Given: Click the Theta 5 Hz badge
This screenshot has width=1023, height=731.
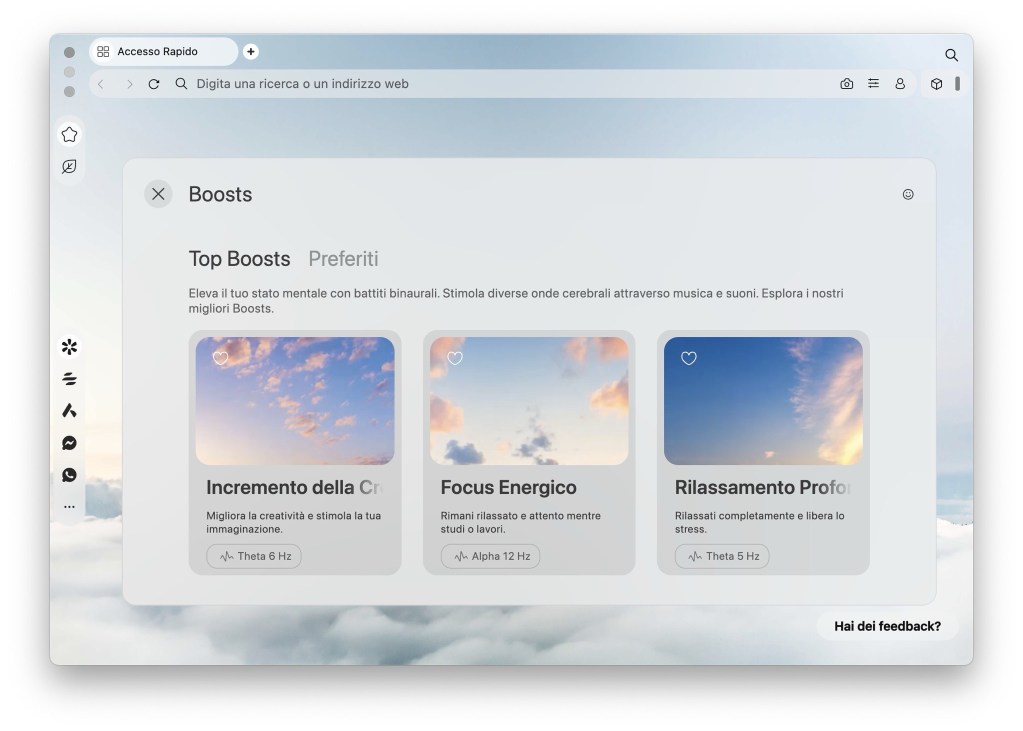Looking at the screenshot, I should coord(722,556).
